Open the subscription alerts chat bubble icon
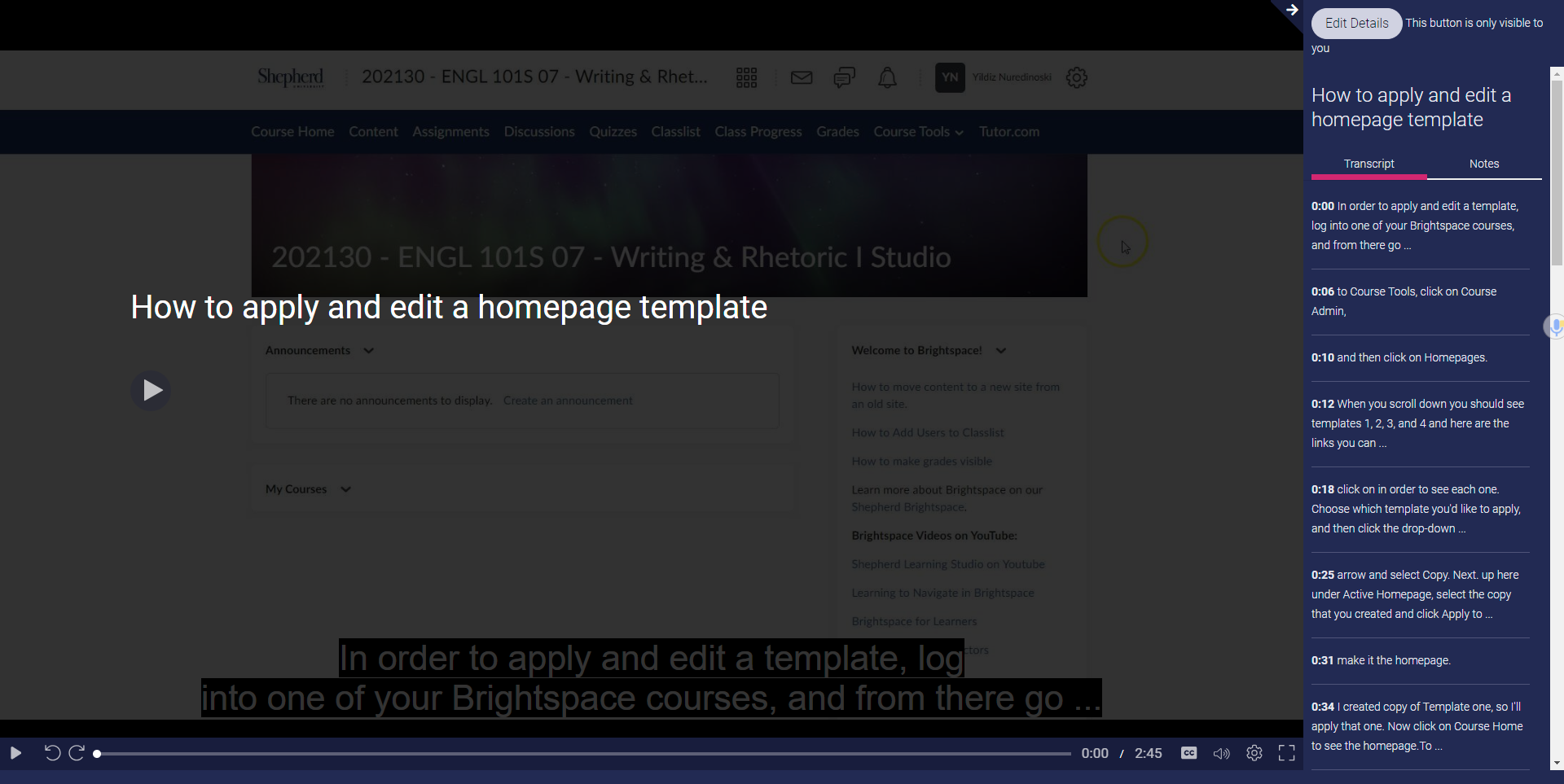Image resolution: width=1564 pixels, height=784 pixels. click(843, 77)
